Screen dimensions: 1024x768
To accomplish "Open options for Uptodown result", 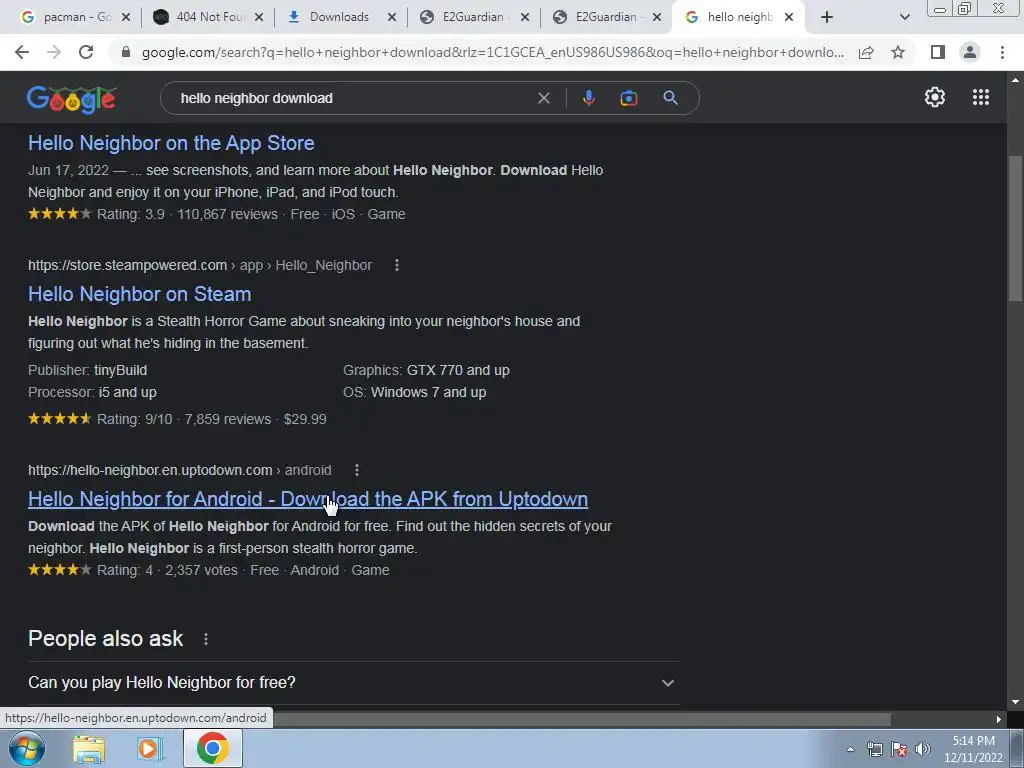I will [x=357, y=470].
